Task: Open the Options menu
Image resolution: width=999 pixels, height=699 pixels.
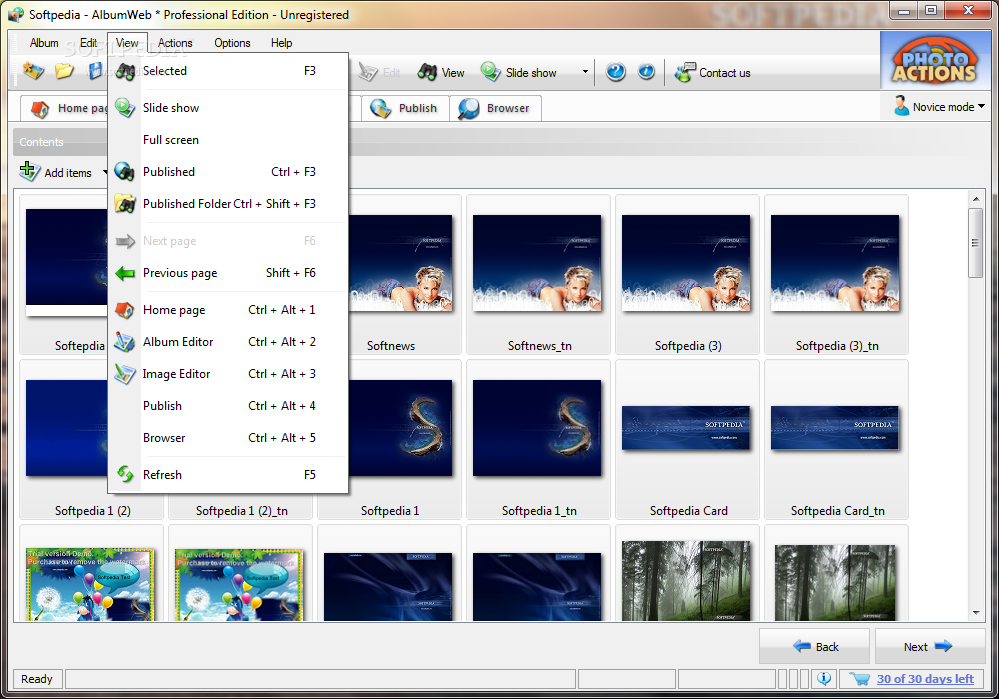Action: pyautogui.click(x=232, y=43)
